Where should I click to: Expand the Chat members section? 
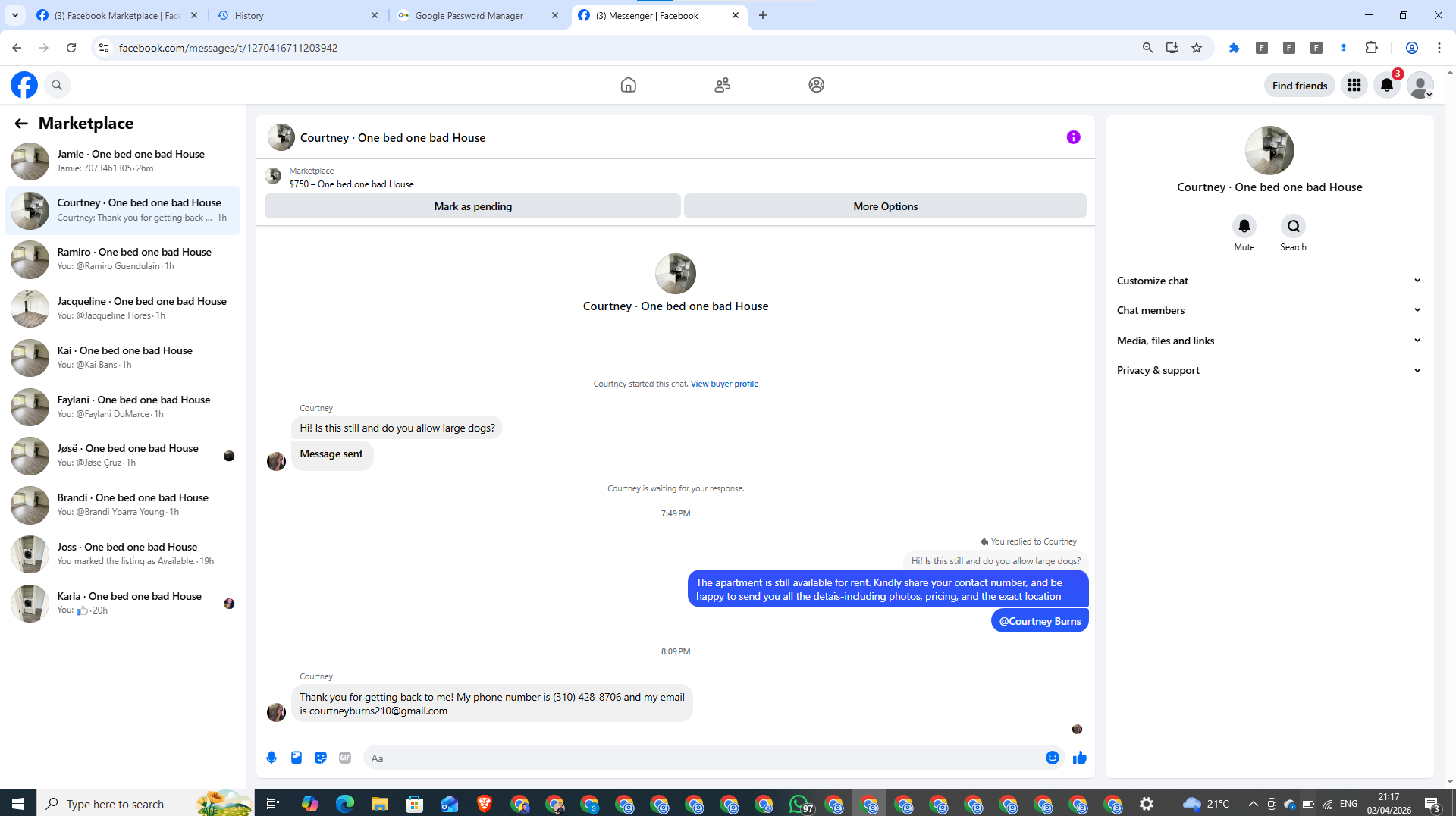click(x=1269, y=310)
